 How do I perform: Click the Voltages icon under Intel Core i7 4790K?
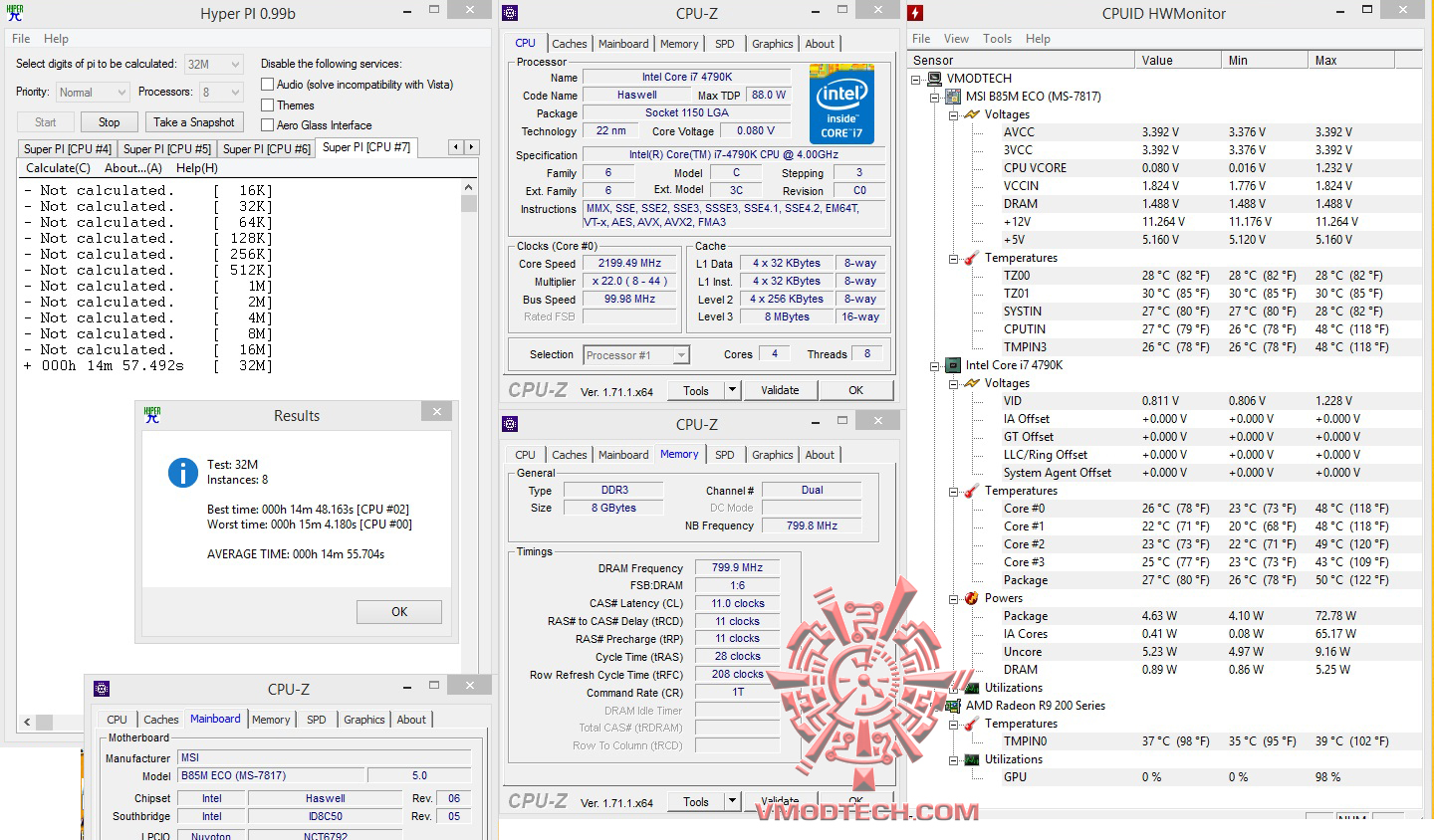(x=972, y=383)
